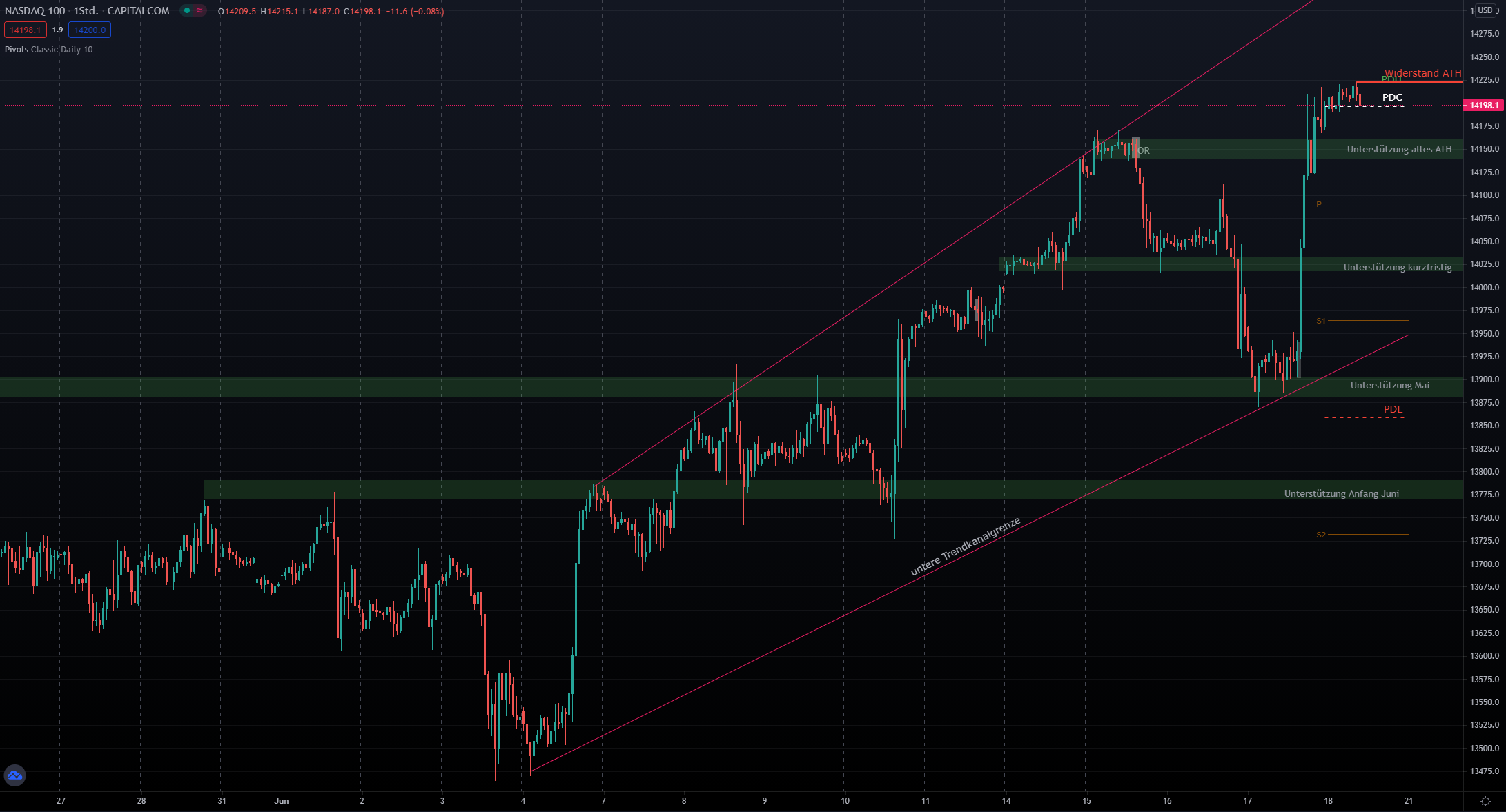The image size is (1506, 812).
Task: Click the green market status dot
Action: pyautogui.click(x=187, y=11)
